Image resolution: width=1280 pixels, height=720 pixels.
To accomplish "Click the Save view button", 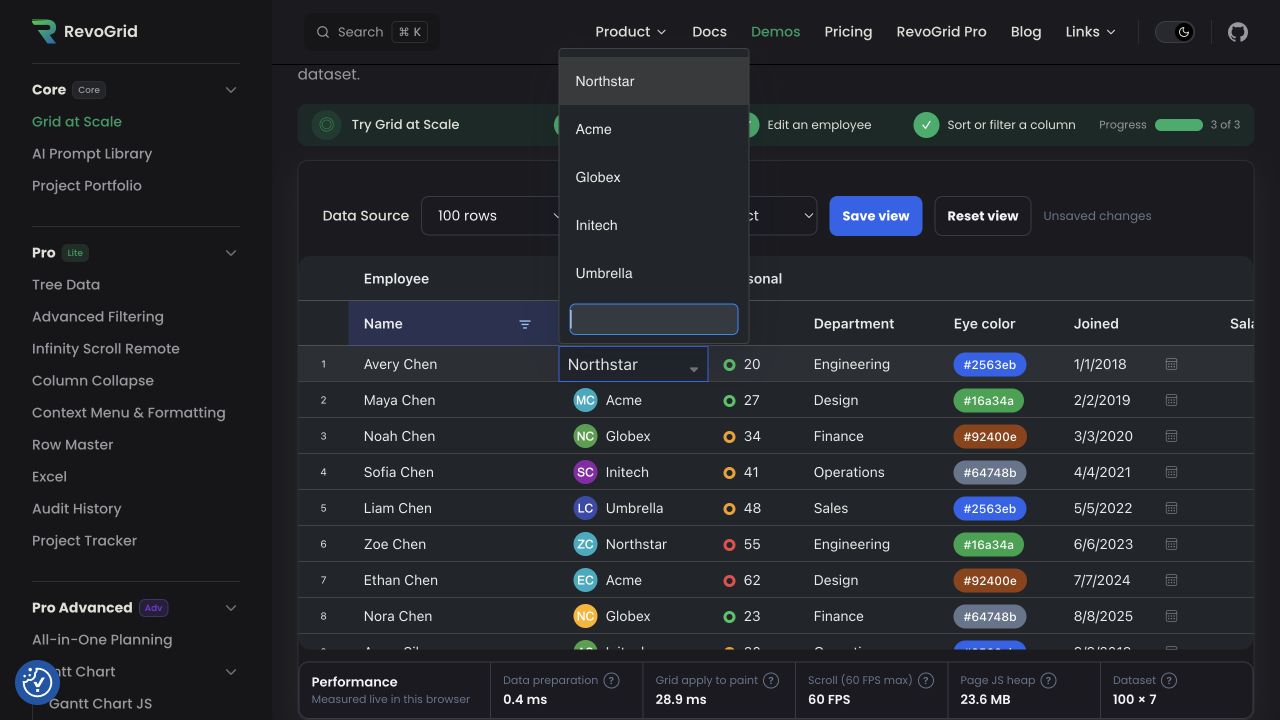I will tap(876, 216).
